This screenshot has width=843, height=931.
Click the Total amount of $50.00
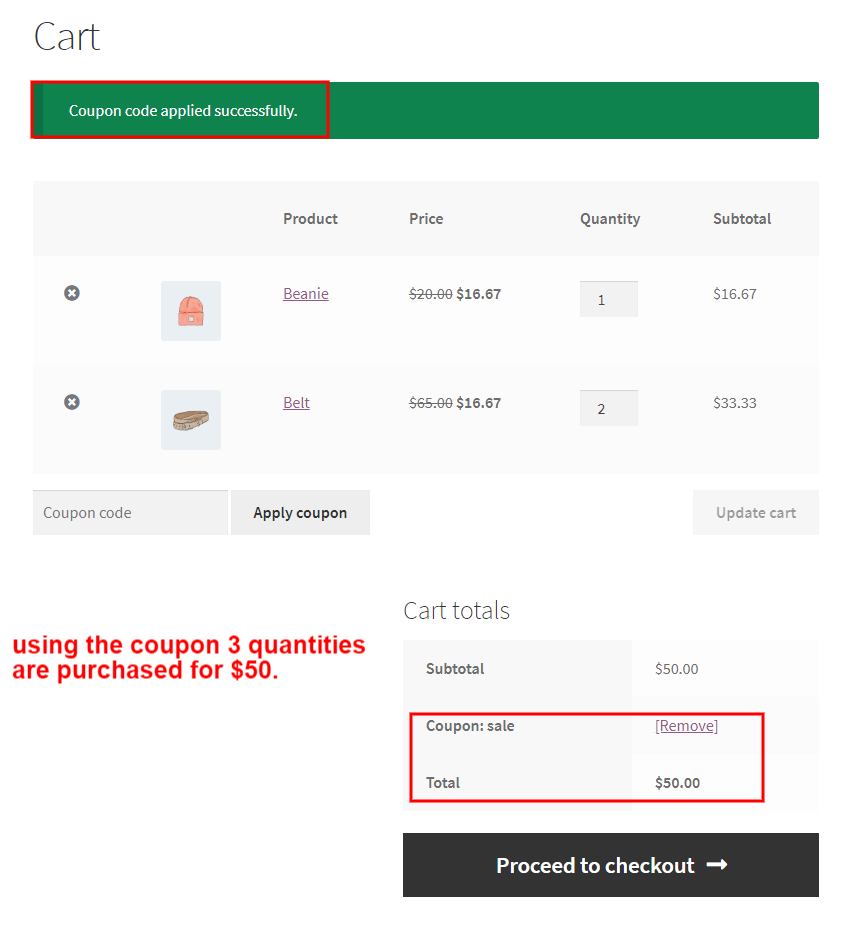click(x=676, y=782)
